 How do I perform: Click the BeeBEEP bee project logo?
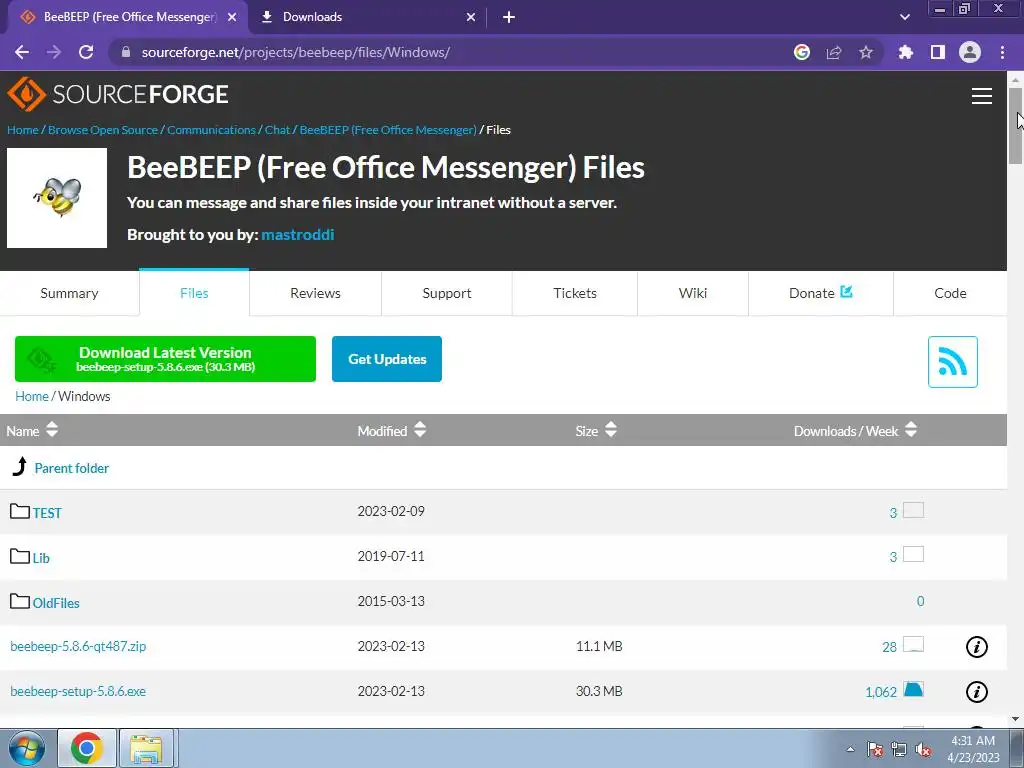pos(57,198)
